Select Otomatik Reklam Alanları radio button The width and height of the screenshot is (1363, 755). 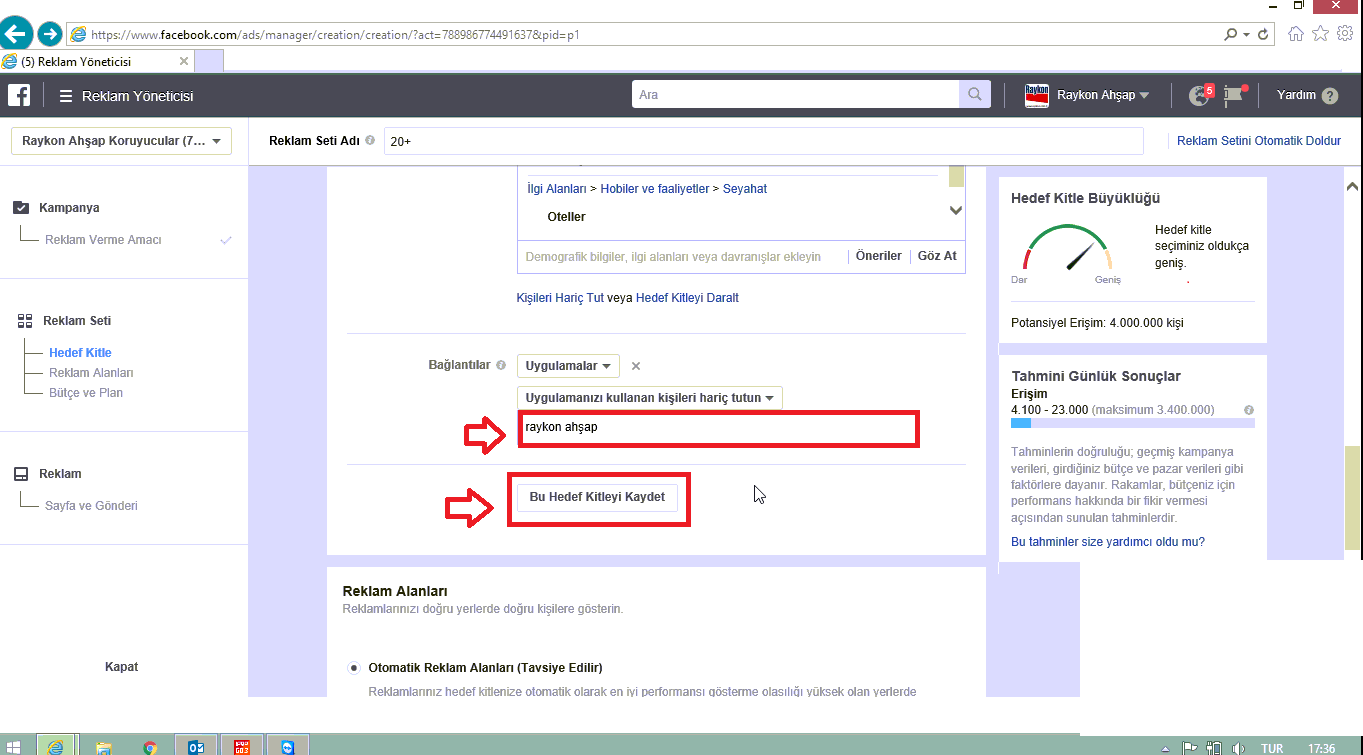click(354, 667)
